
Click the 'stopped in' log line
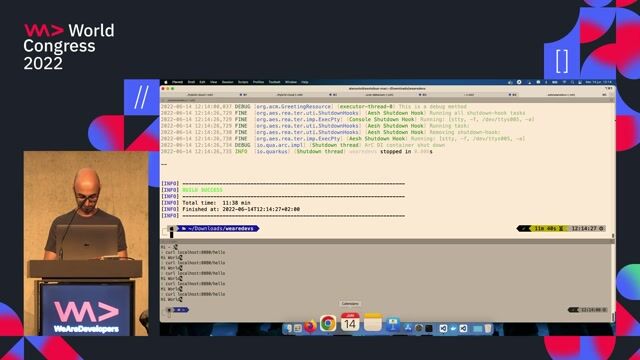(x=296, y=151)
